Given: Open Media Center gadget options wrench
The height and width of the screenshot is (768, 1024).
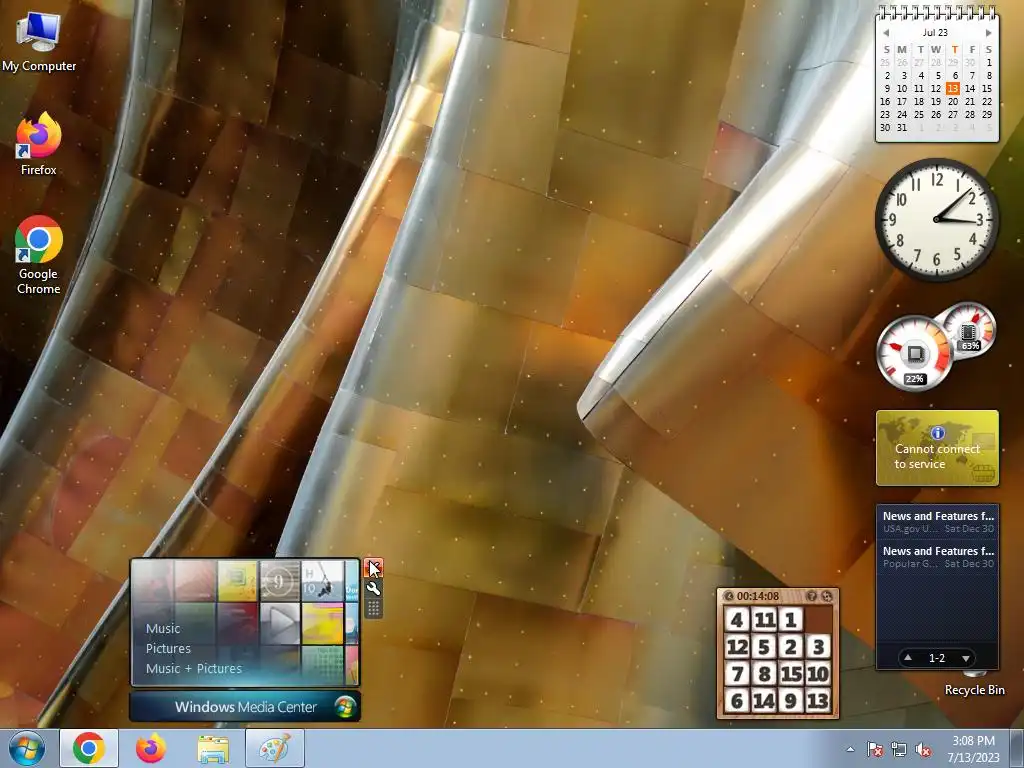Looking at the screenshot, I should pos(373,588).
